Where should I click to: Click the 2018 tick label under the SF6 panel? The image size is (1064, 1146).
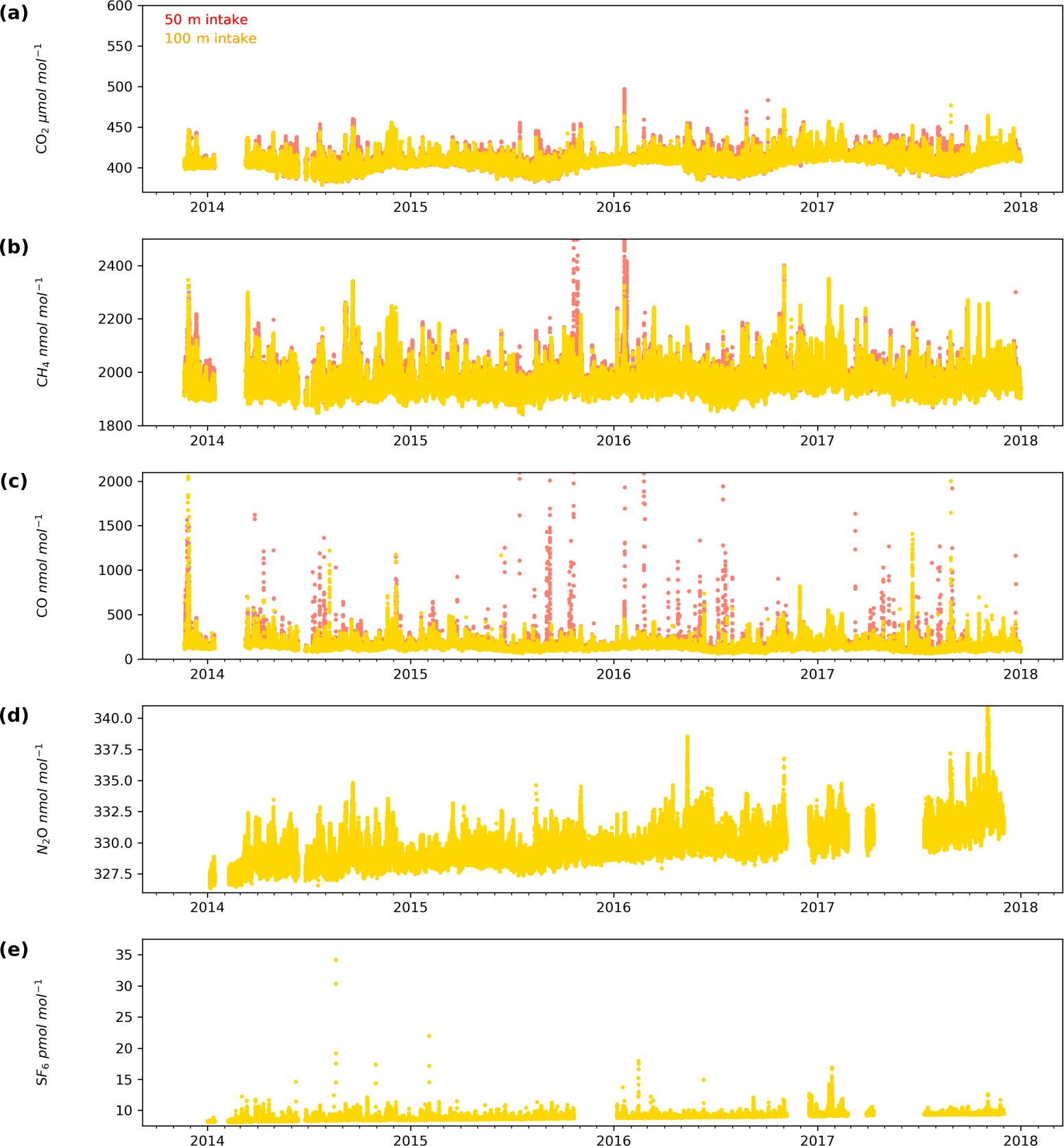pyautogui.click(x=1020, y=1140)
